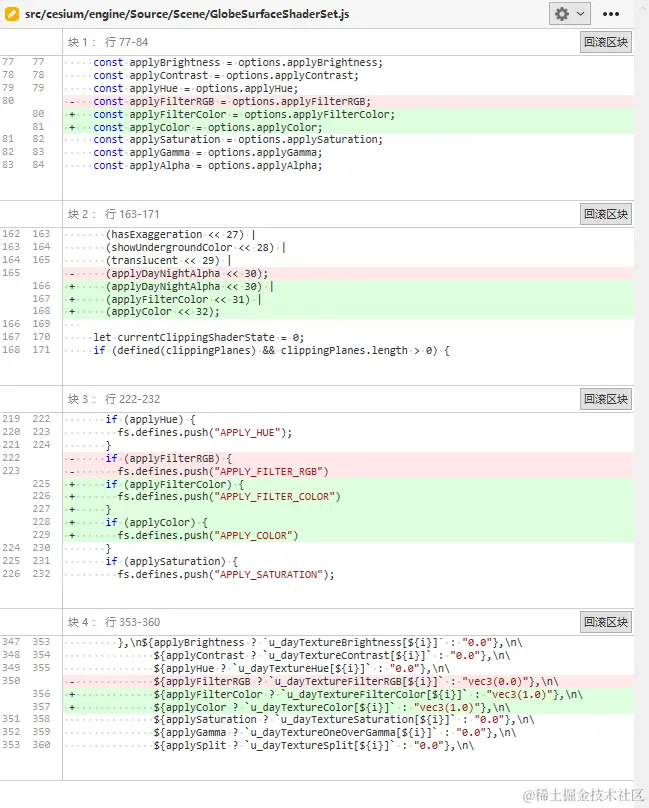The width and height of the screenshot is (649, 808).
Task: Select header text 块 4: 行 353-360
Action: pos(113,622)
